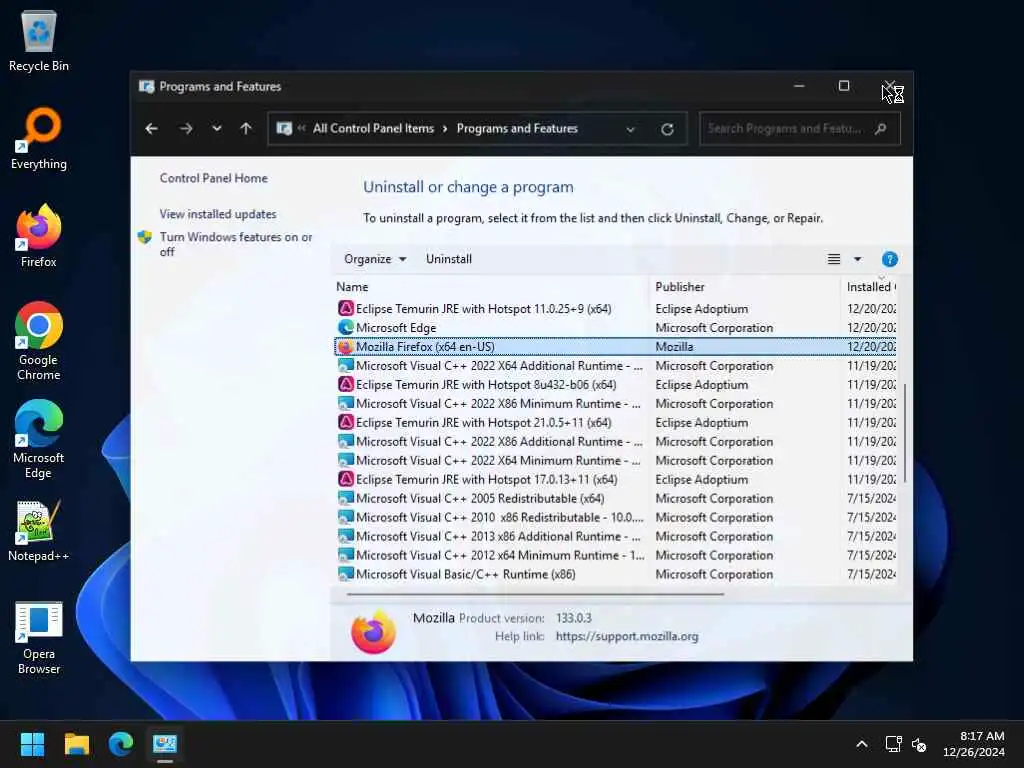
Task: Open the clock showing 8:17 AM
Action: (974, 744)
